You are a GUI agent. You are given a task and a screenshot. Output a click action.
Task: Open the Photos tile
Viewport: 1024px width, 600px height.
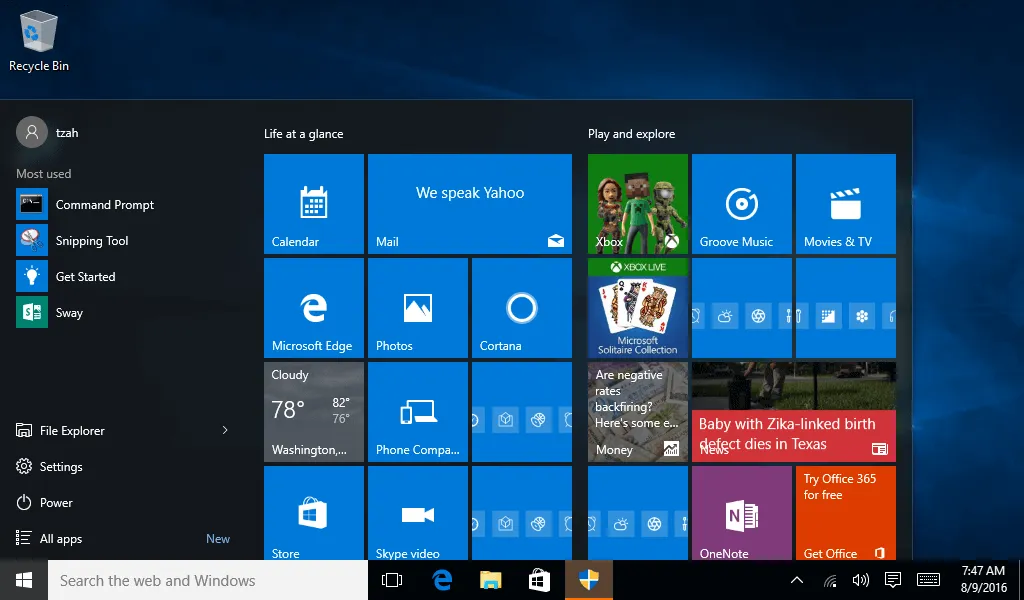[x=417, y=308]
